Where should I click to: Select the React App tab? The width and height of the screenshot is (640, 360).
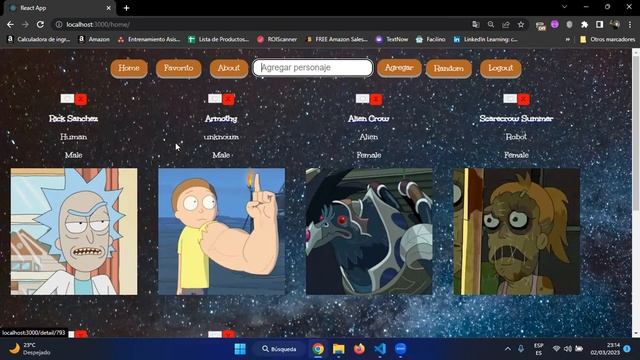(60, 8)
